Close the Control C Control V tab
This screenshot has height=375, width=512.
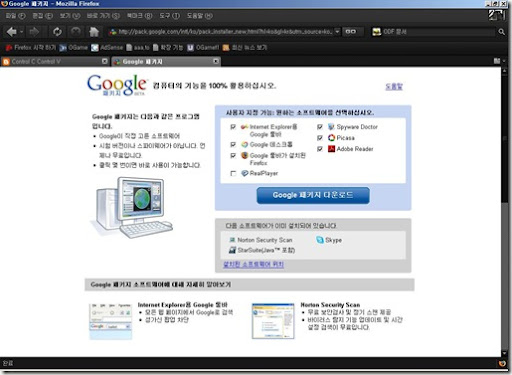click(x=105, y=61)
